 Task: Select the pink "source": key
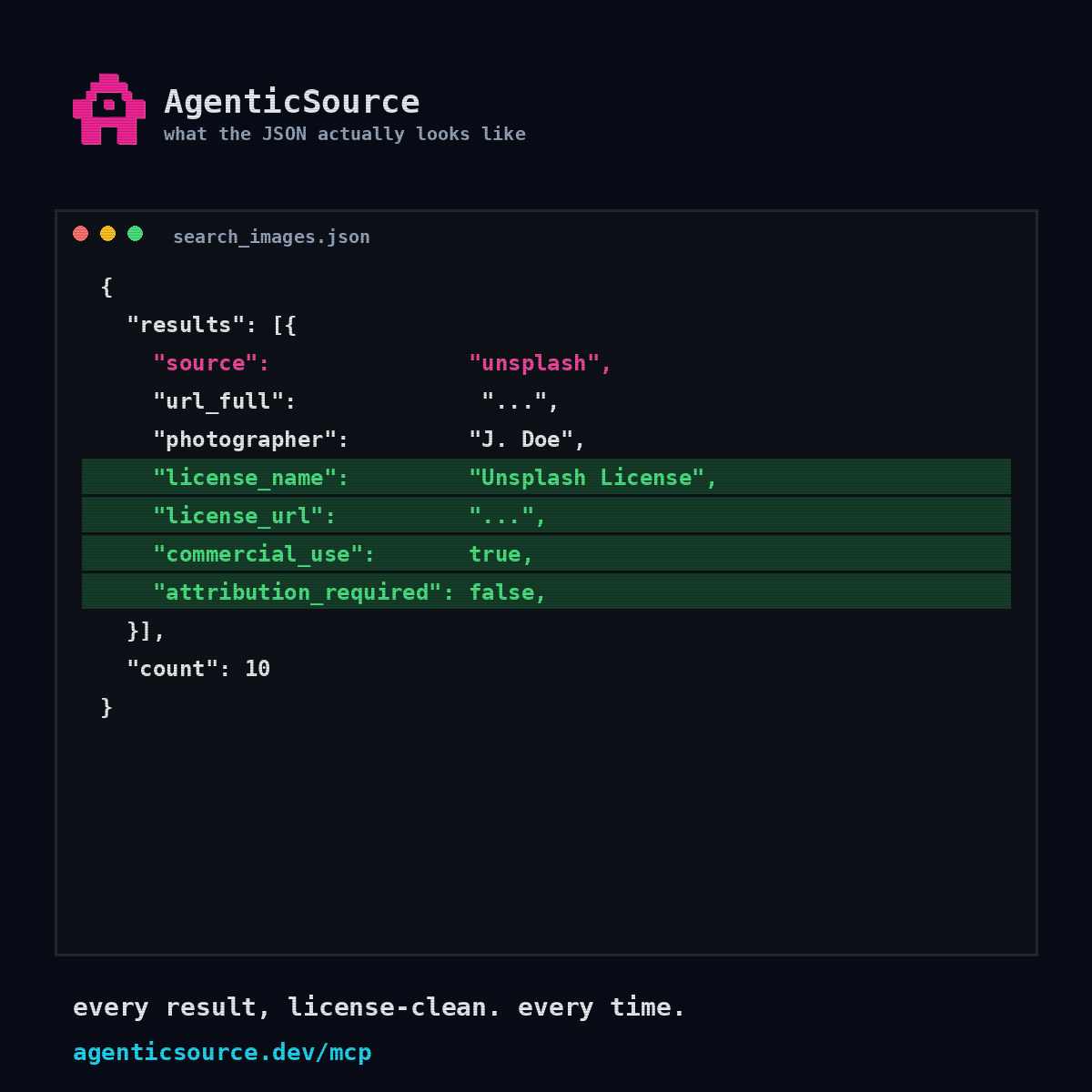[x=211, y=364]
